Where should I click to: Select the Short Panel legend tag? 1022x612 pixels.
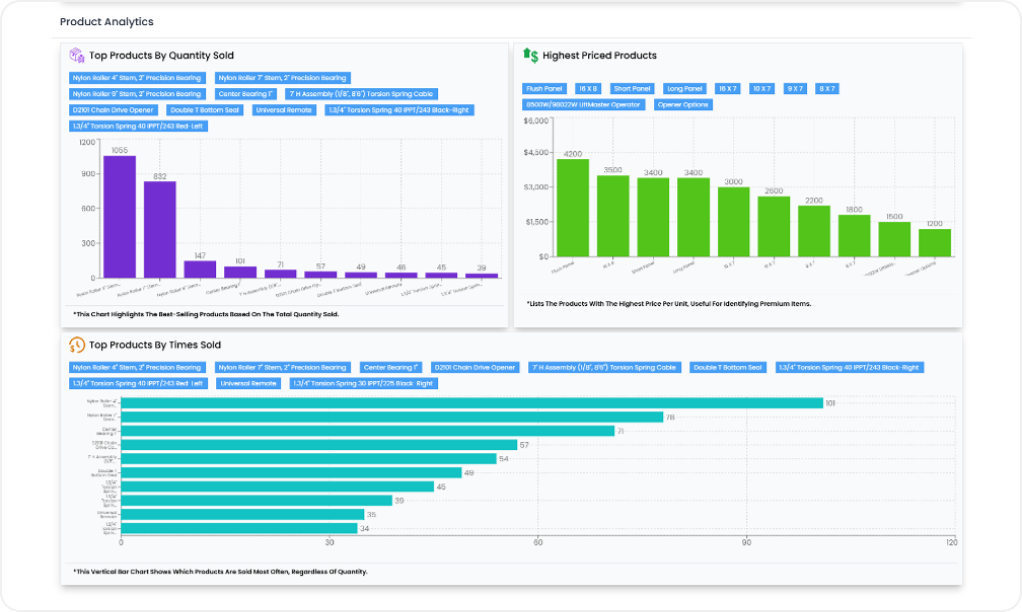[633, 89]
